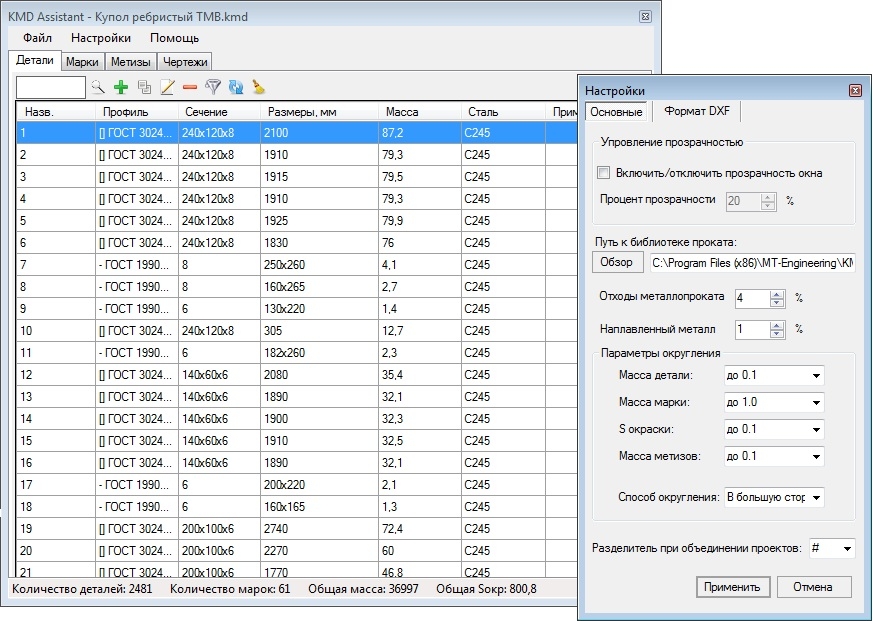873x621 pixels.
Task: Open the Масса марки rounding dropdown
Action: 816,402
